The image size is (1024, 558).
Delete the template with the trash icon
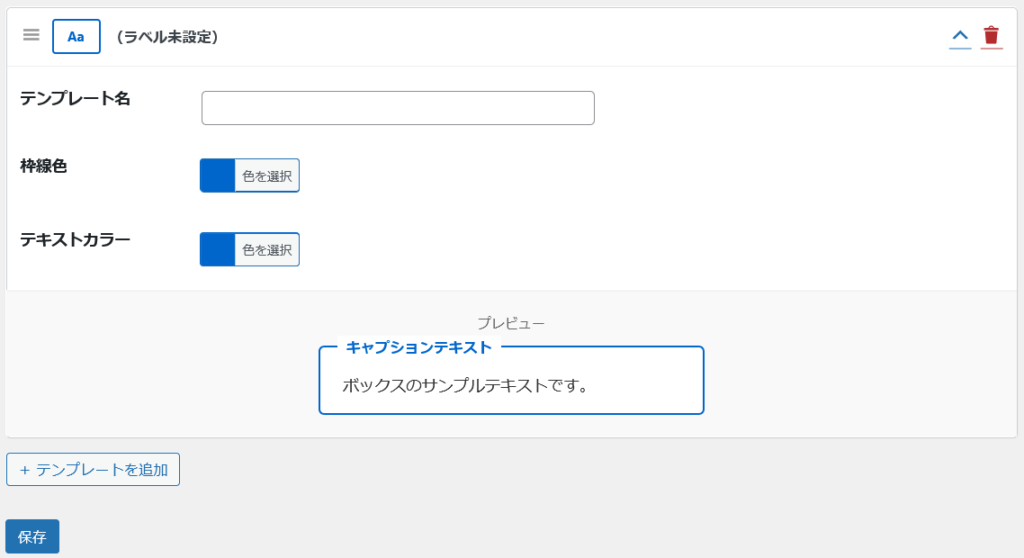click(x=991, y=36)
